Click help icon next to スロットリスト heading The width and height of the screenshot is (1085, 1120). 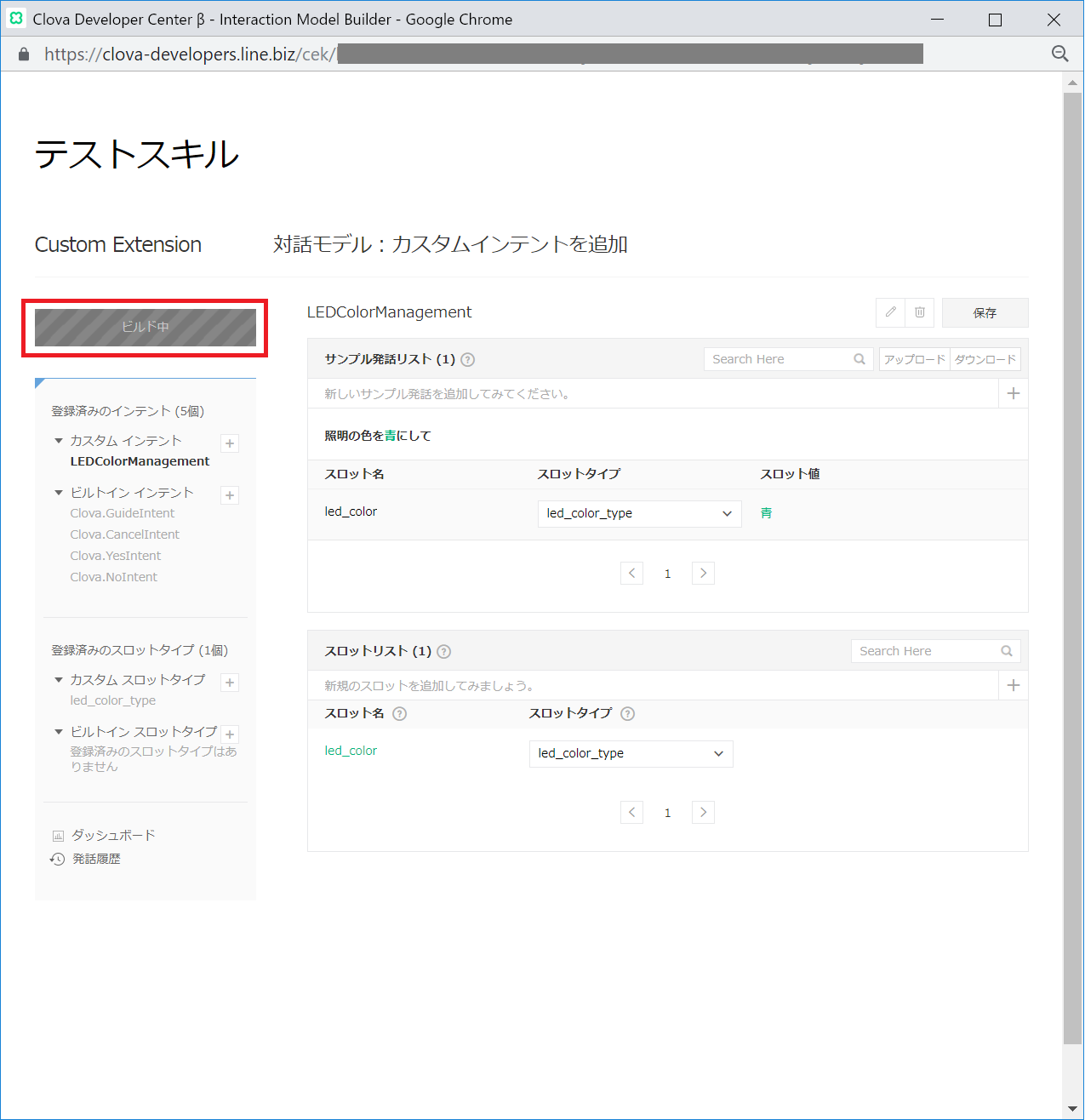tap(443, 652)
